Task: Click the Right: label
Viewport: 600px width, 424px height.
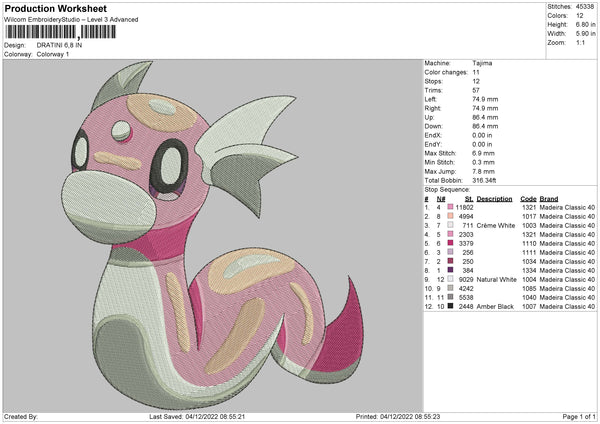Action: click(x=432, y=108)
